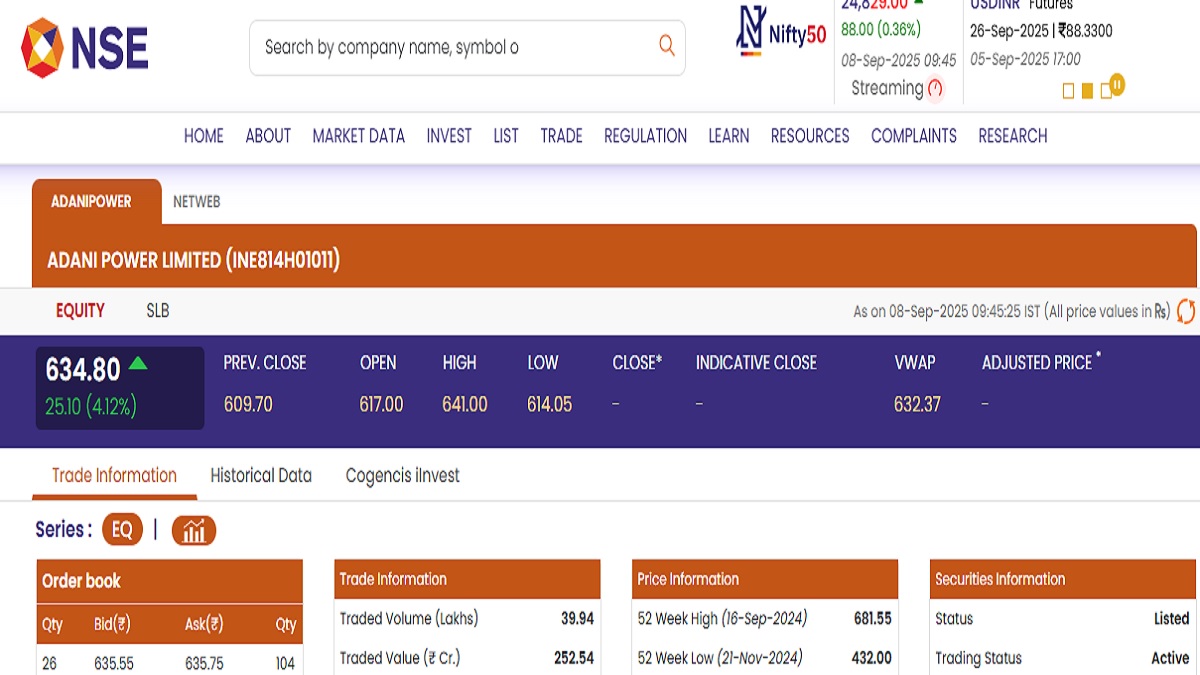Expand the MARKET DATA menu
1200x675 pixels.
click(x=358, y=136)
